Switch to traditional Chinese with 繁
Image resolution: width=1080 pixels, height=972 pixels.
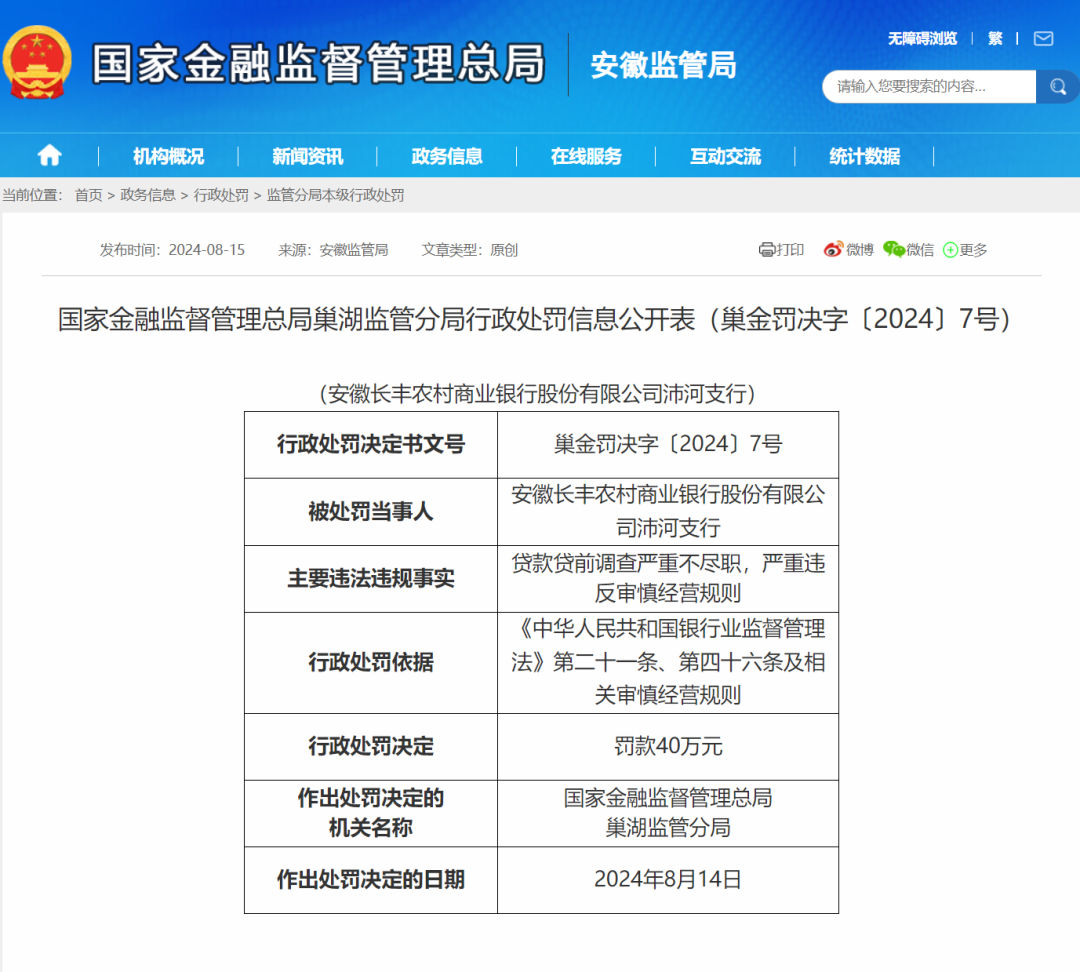(995, 39)
